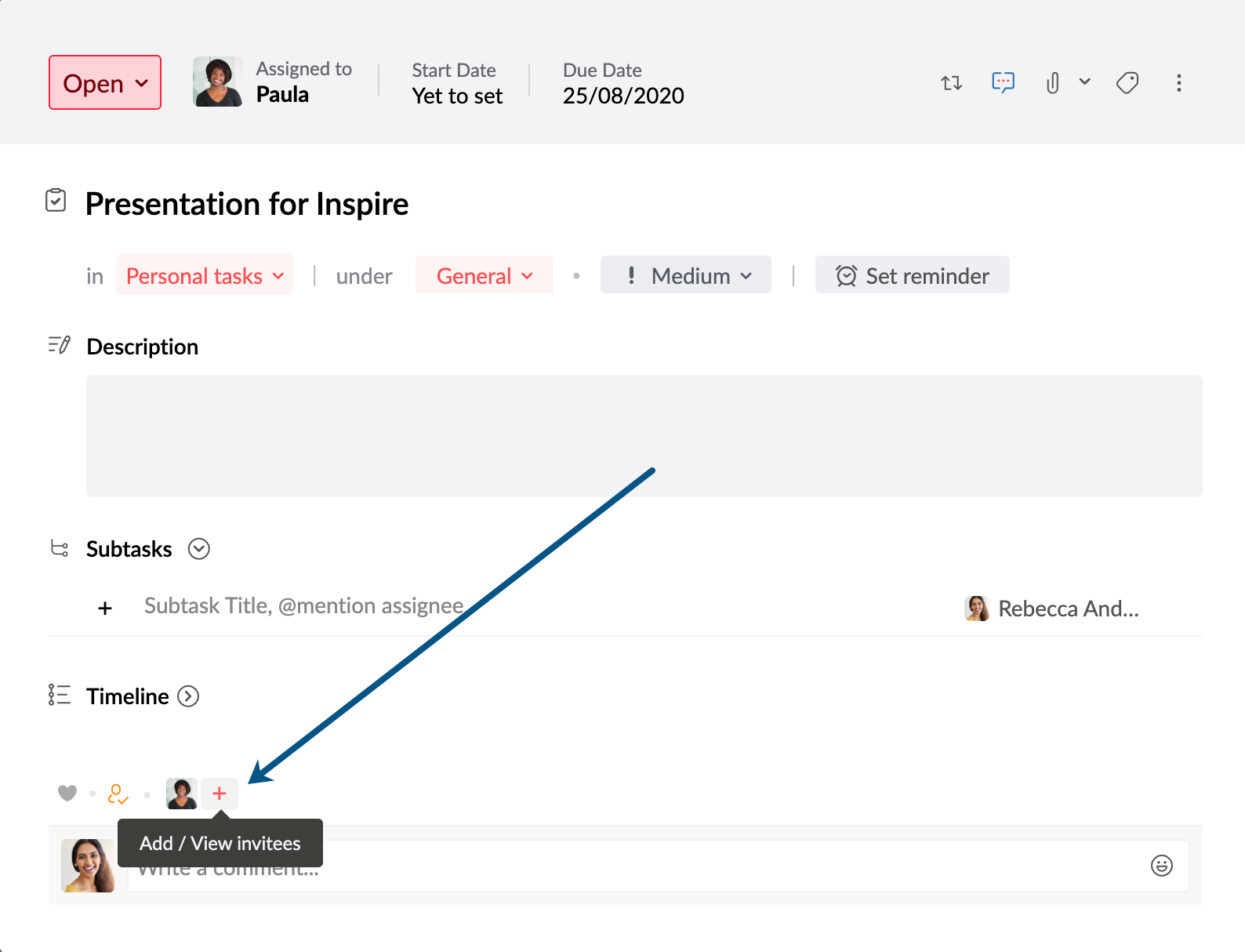Click the Due Date 25/08/2020 field

pyautogui.click(x=623, y=96)
